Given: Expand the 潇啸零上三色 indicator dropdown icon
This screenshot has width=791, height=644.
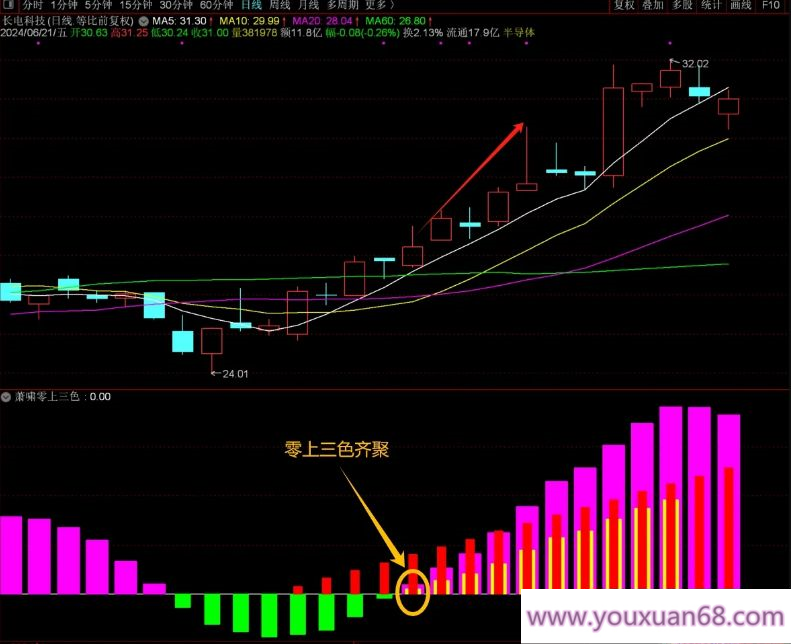Looking at the screenshot, I should tap(7, 396).
